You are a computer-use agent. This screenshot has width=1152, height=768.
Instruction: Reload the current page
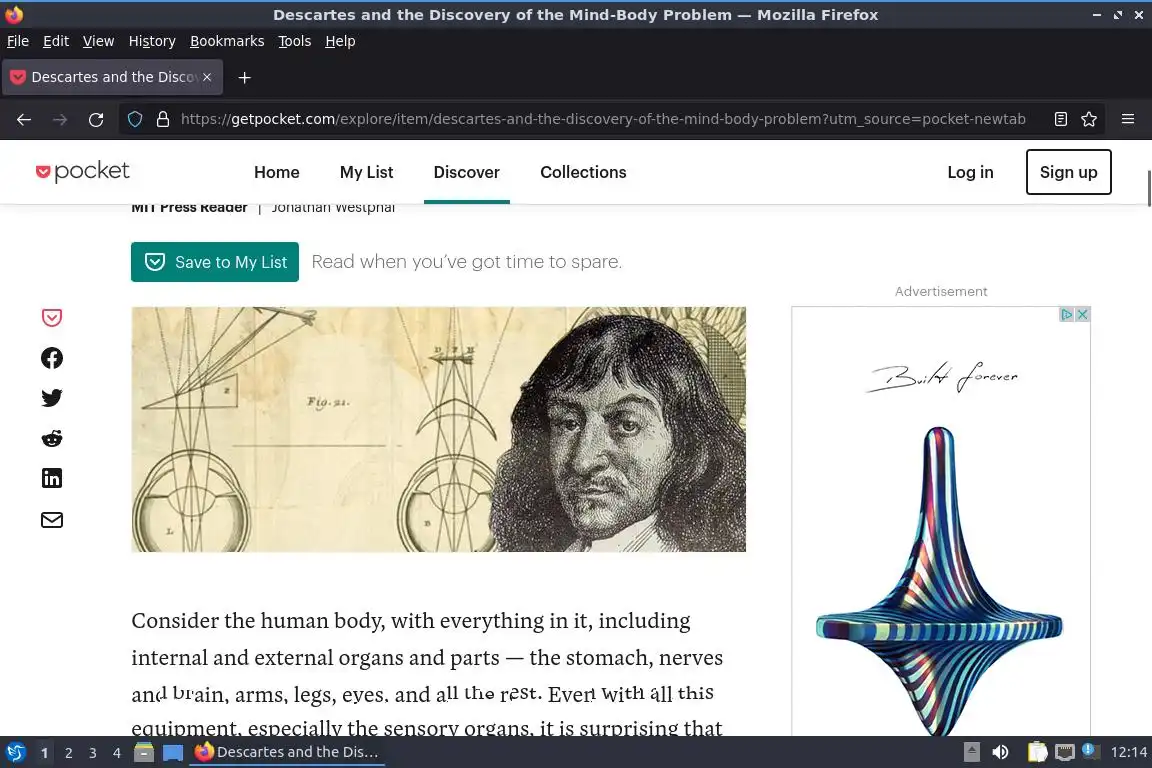point(96,119)
